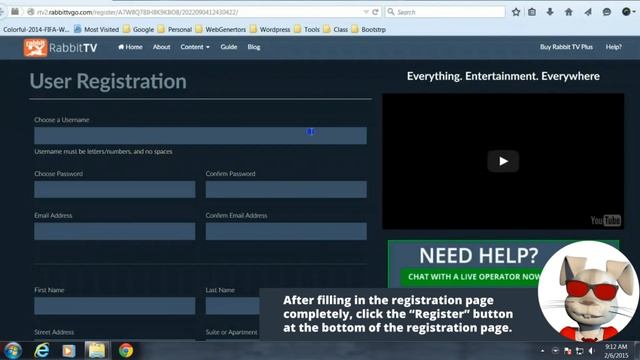Viewport: 640px width, 360px height.
Task: Click the YouTube logo on video
Action: click(606, 220)
